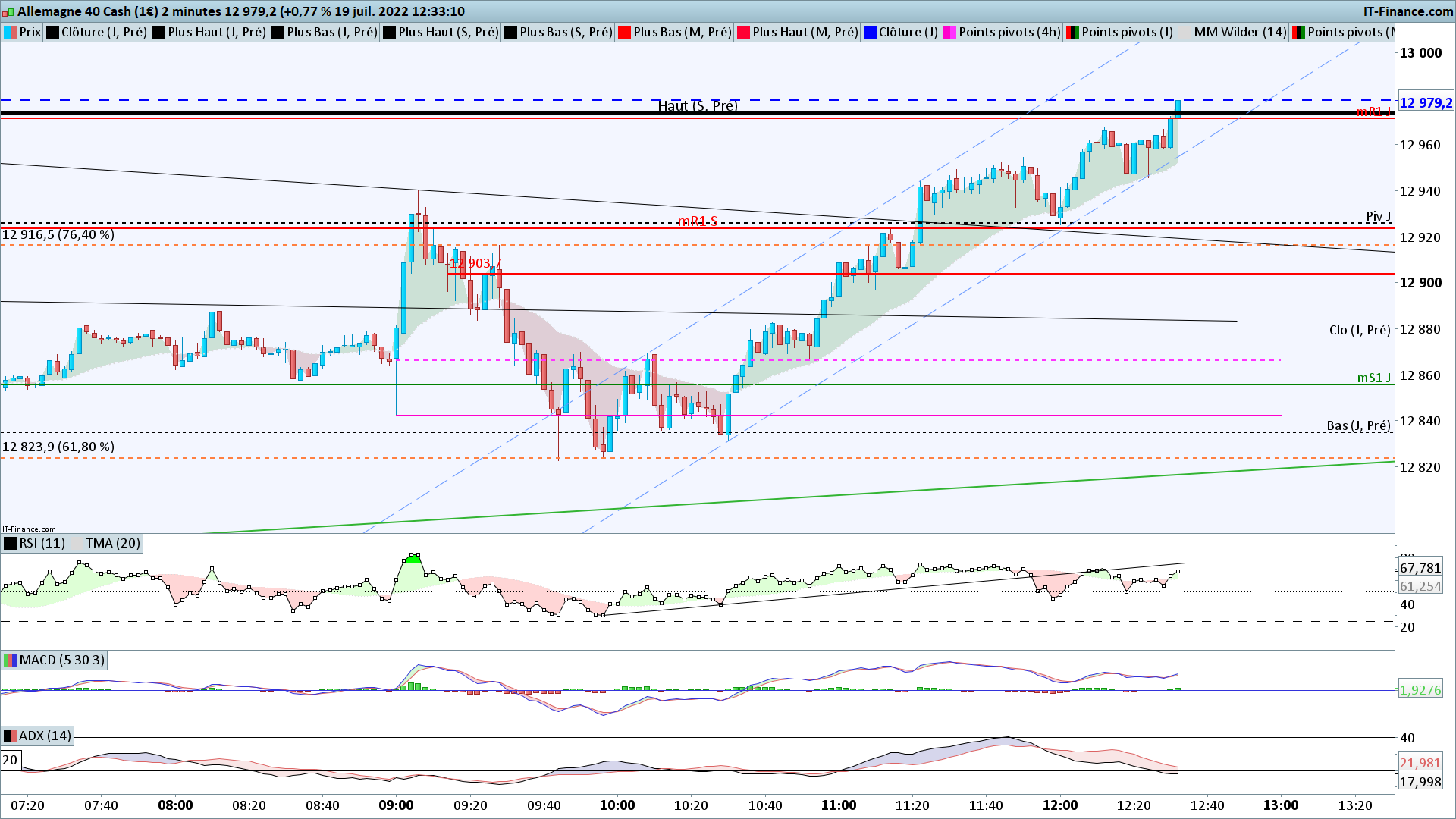Image resolution: width=1456 pixels, height=819 pixels.
Task: Click the IT-Finance.com link in title bar
Action: point(1407,11)
